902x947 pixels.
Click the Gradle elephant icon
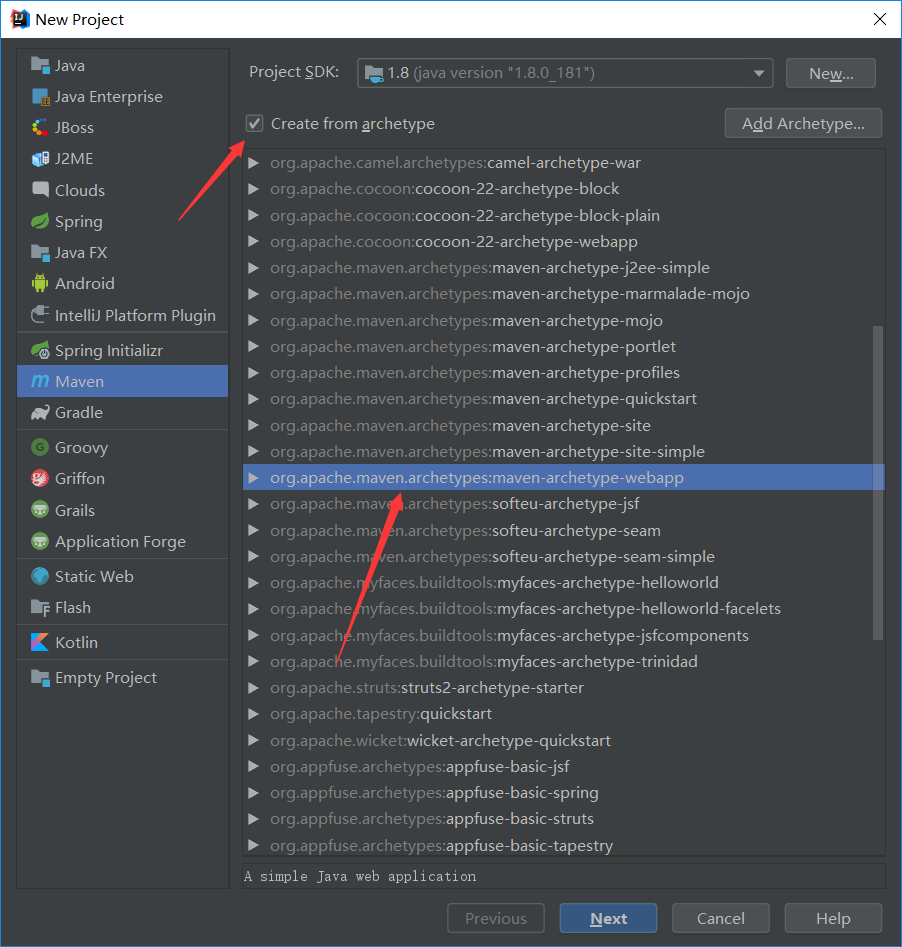40,413
